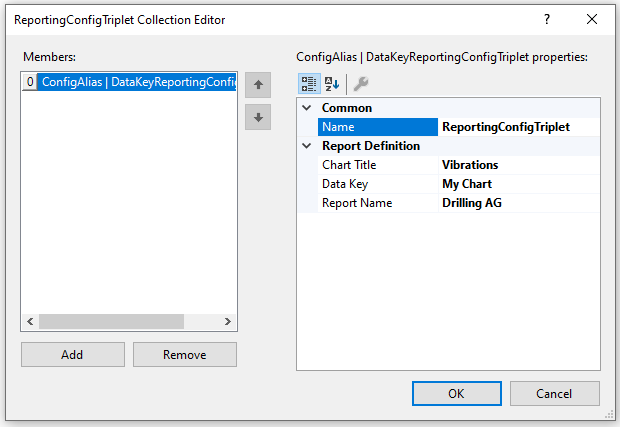620x427 pixels.
Task: Click the Common category header text
Action: 347,108
